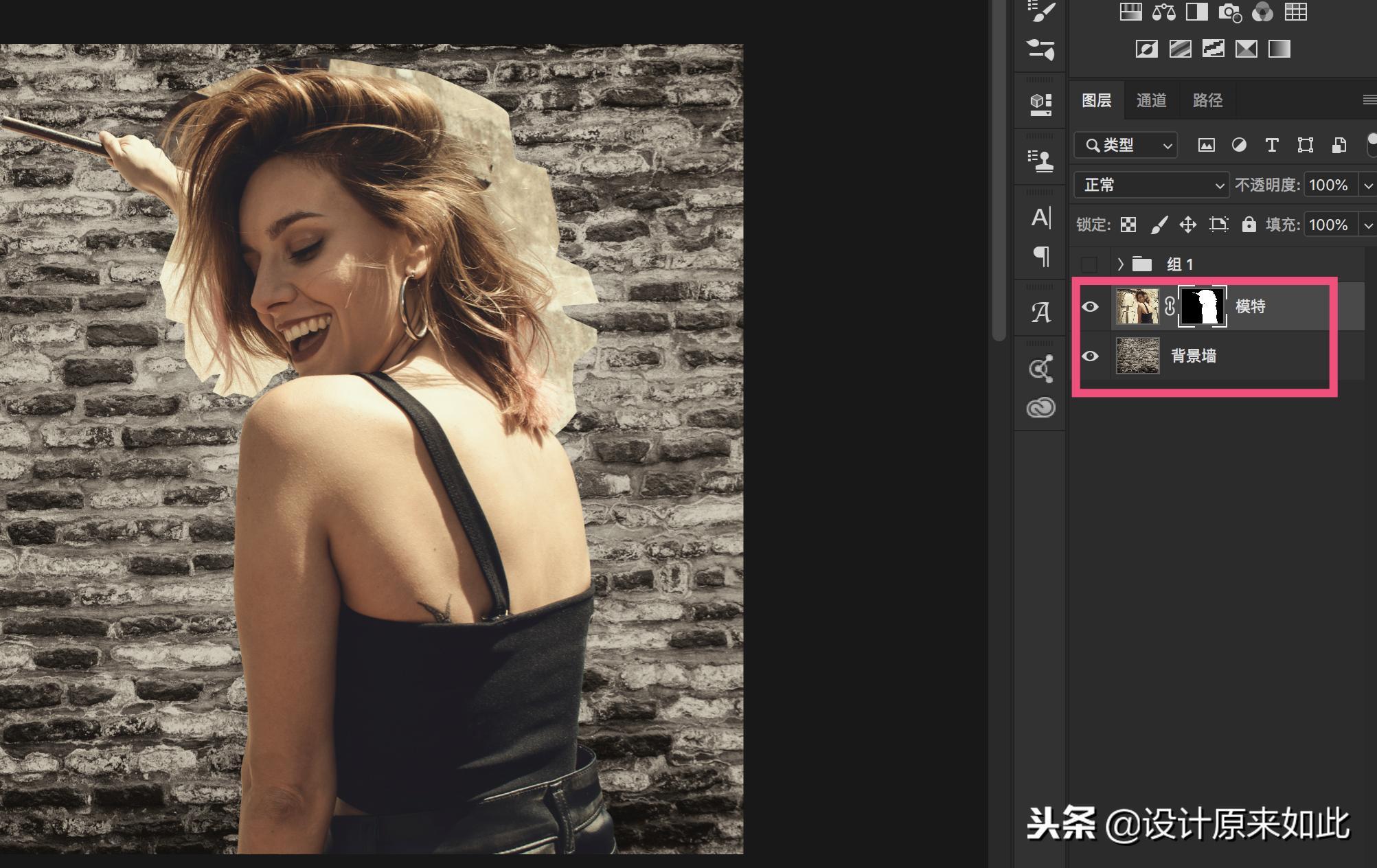Click the lock-all padlock icon
1377x868 pixels.
tap(1249, 225)
